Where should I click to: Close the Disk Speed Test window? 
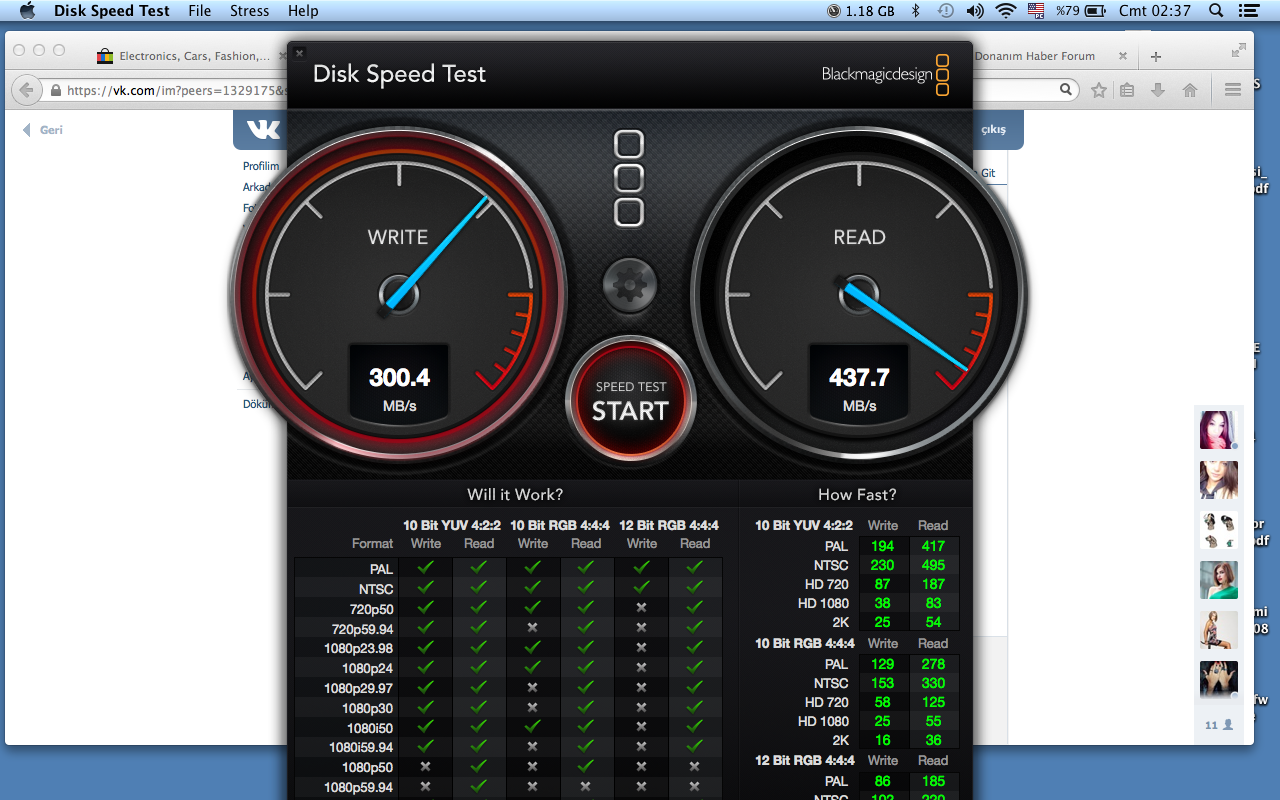[x=299, y=54]
